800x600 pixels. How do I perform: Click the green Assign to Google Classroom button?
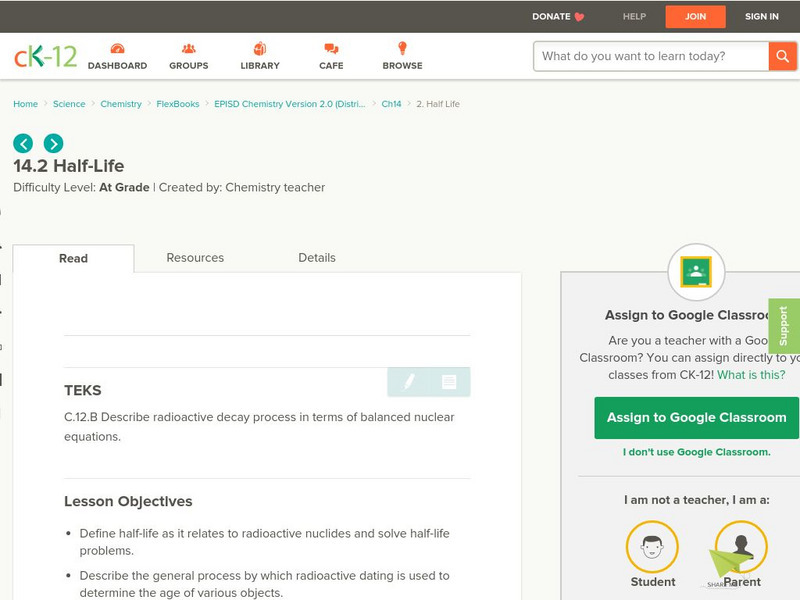pos(696,418)
